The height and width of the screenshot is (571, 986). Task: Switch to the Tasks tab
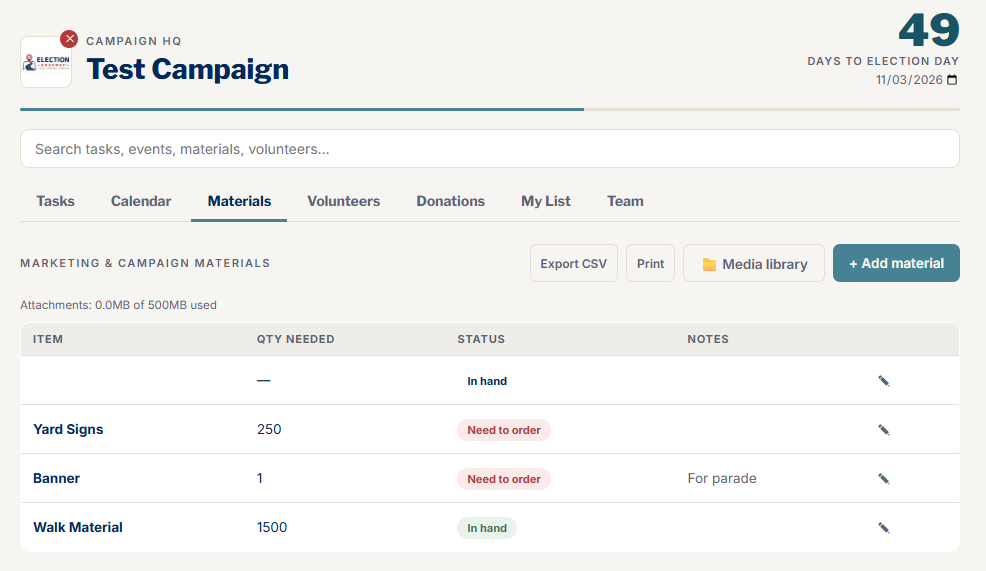pyautogui.click(x=55, y=201)
